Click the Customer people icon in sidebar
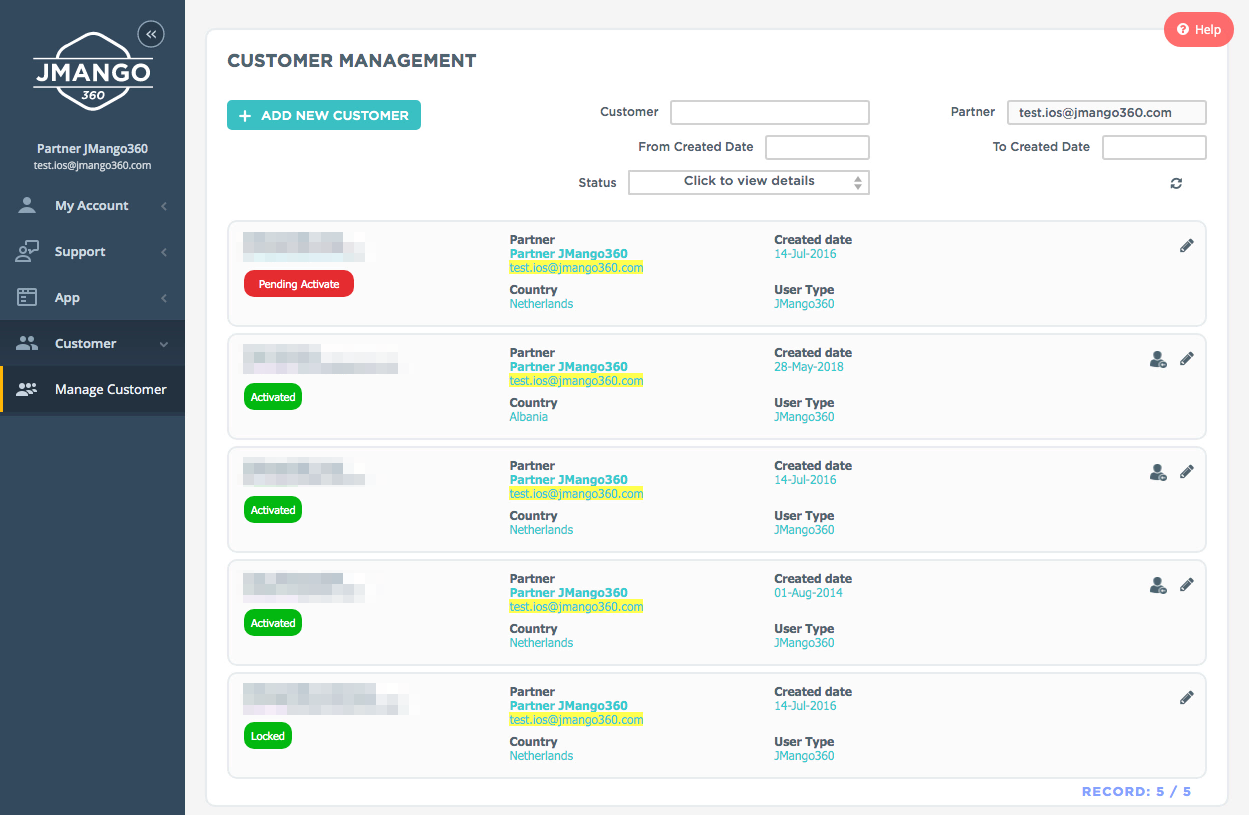This screenshot has width=1249, height=815. pos(27,343)
